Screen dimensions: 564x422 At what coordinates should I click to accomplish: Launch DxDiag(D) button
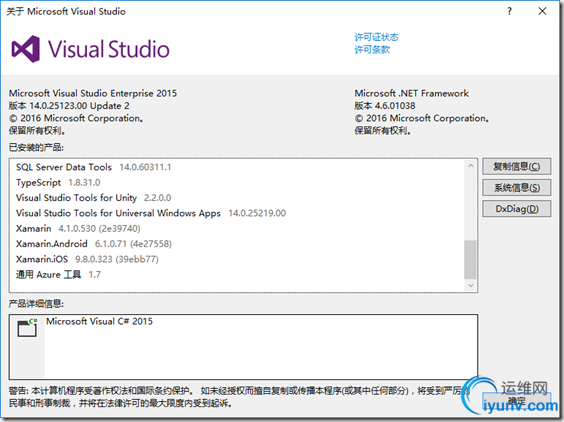[x=516, y=209]
